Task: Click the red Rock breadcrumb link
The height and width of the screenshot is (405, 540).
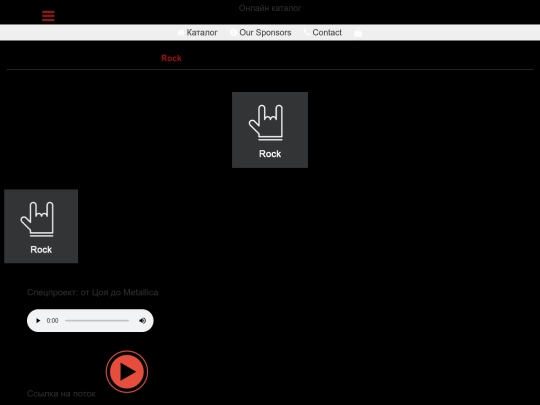Action: pyautogui.click(x=171, y=58)
